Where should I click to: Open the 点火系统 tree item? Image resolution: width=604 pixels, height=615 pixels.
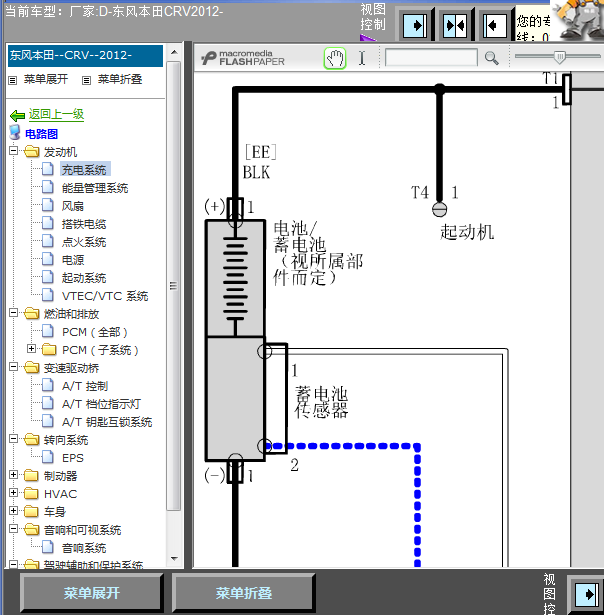[84, 242]
